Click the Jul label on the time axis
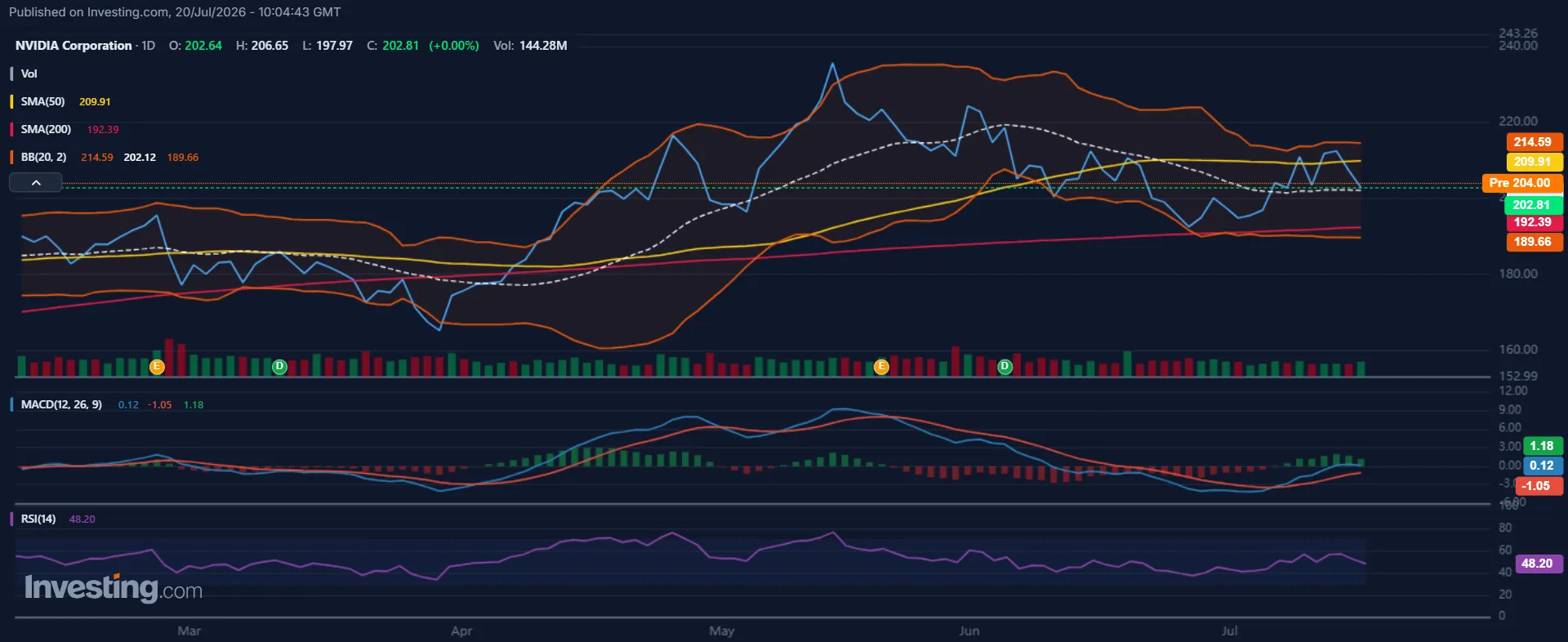Viewport: 1568px width, 642px height. [x=1229, y=631]
